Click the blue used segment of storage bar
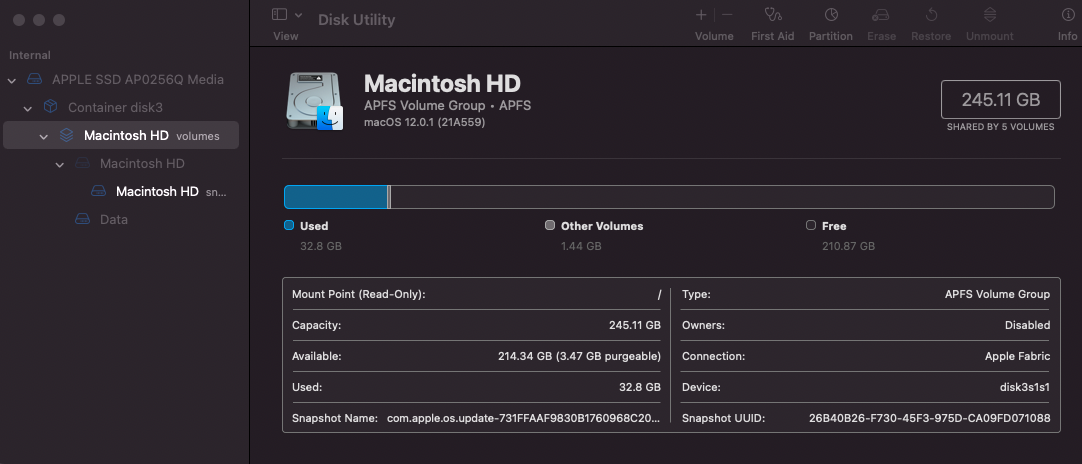The image size is (1082, 464). pyautogui.click(x=335, y=197)
